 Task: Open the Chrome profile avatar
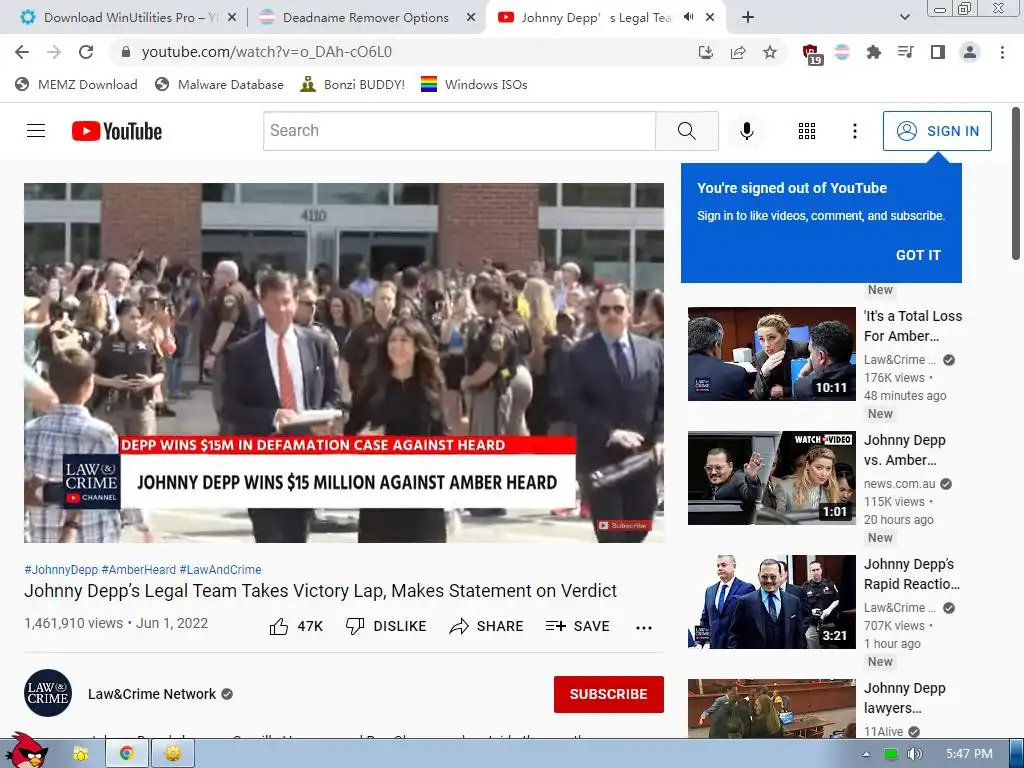970,52
